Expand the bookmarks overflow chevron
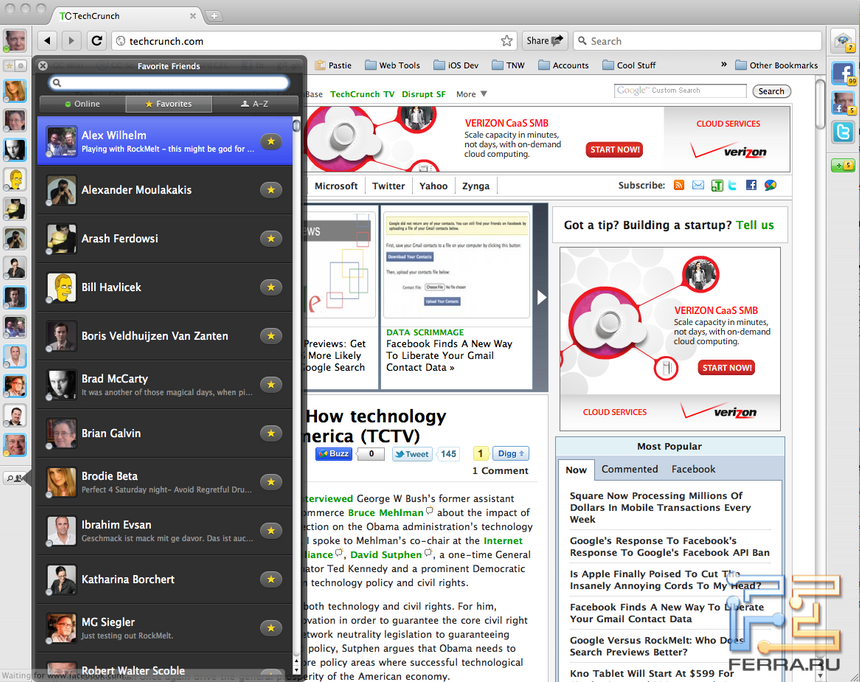This screenshot has width=860, height=682. click(x=723, y=64)
